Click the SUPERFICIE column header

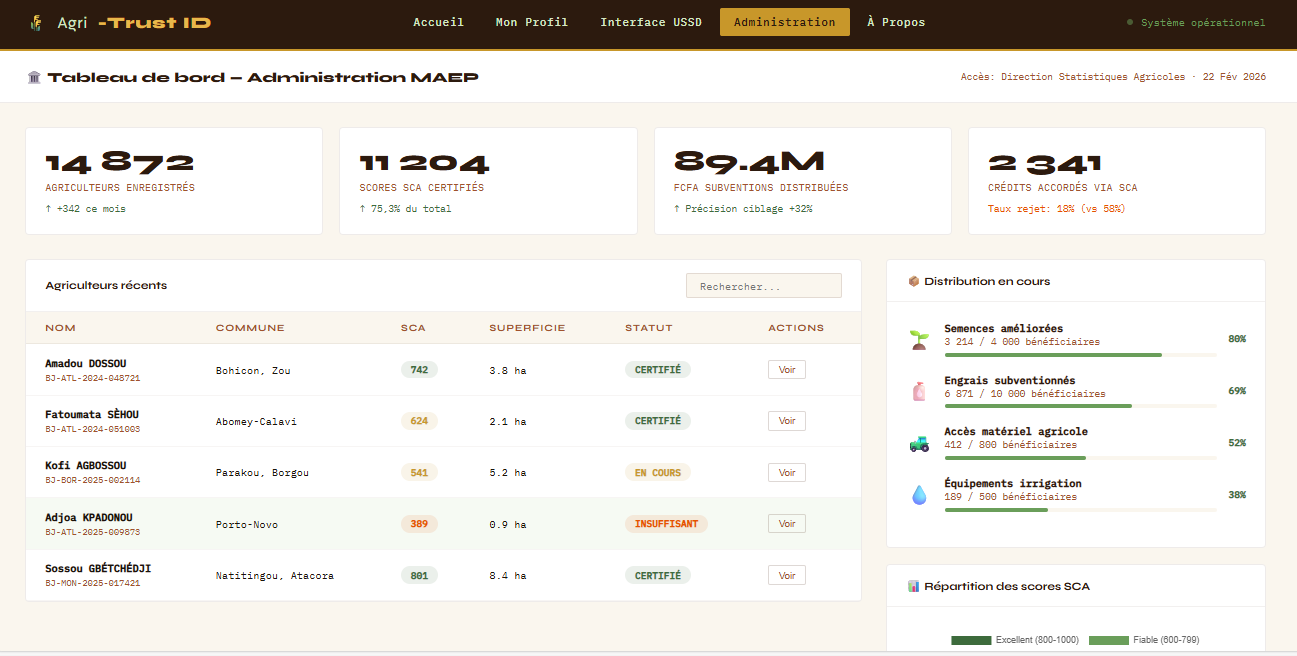pyautogui.click(x=527, y=328)
